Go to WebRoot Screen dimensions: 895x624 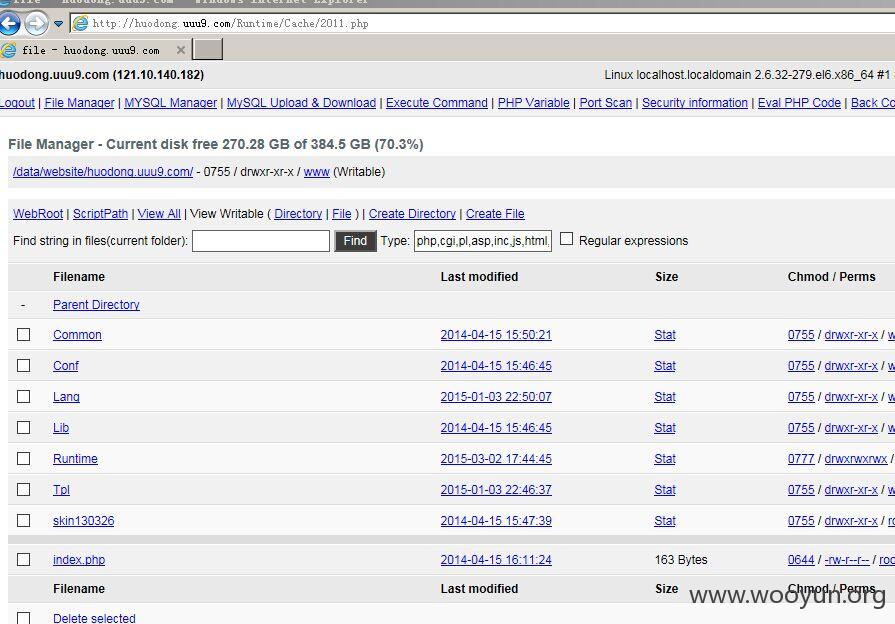38,214
